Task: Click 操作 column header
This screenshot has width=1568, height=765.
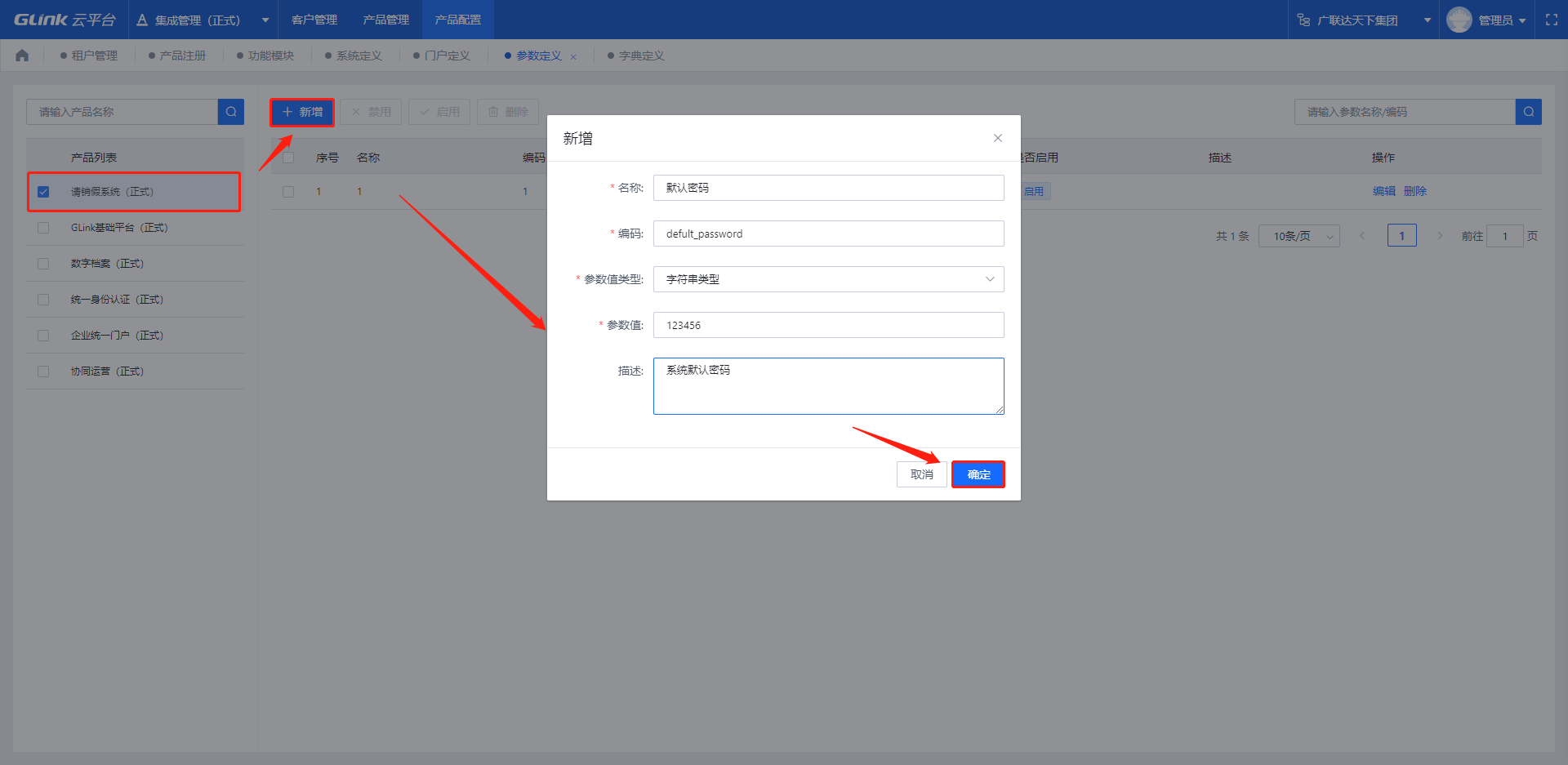Action: click(x=1383, y=158)
